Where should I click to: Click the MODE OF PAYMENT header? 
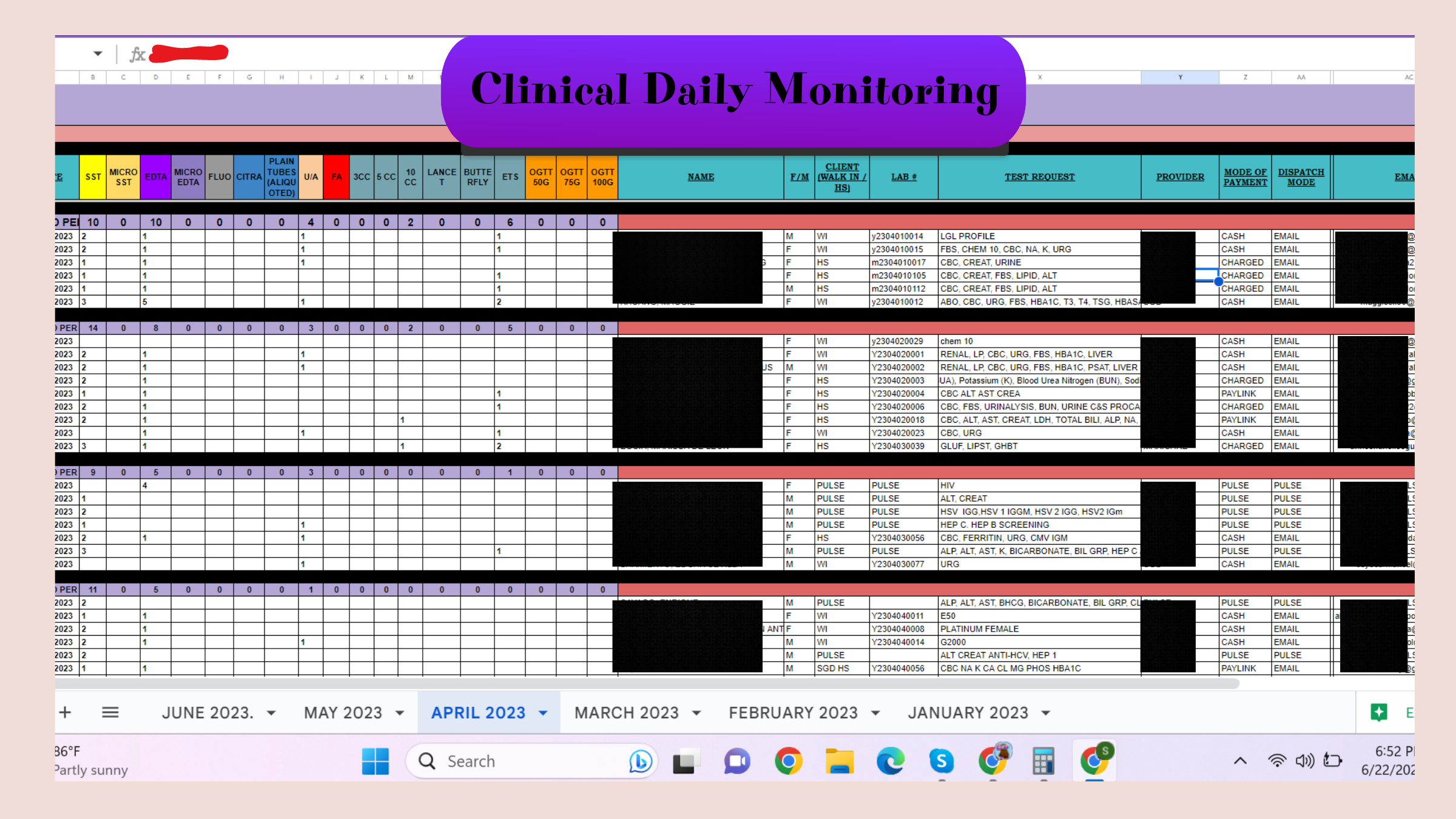1245,177
